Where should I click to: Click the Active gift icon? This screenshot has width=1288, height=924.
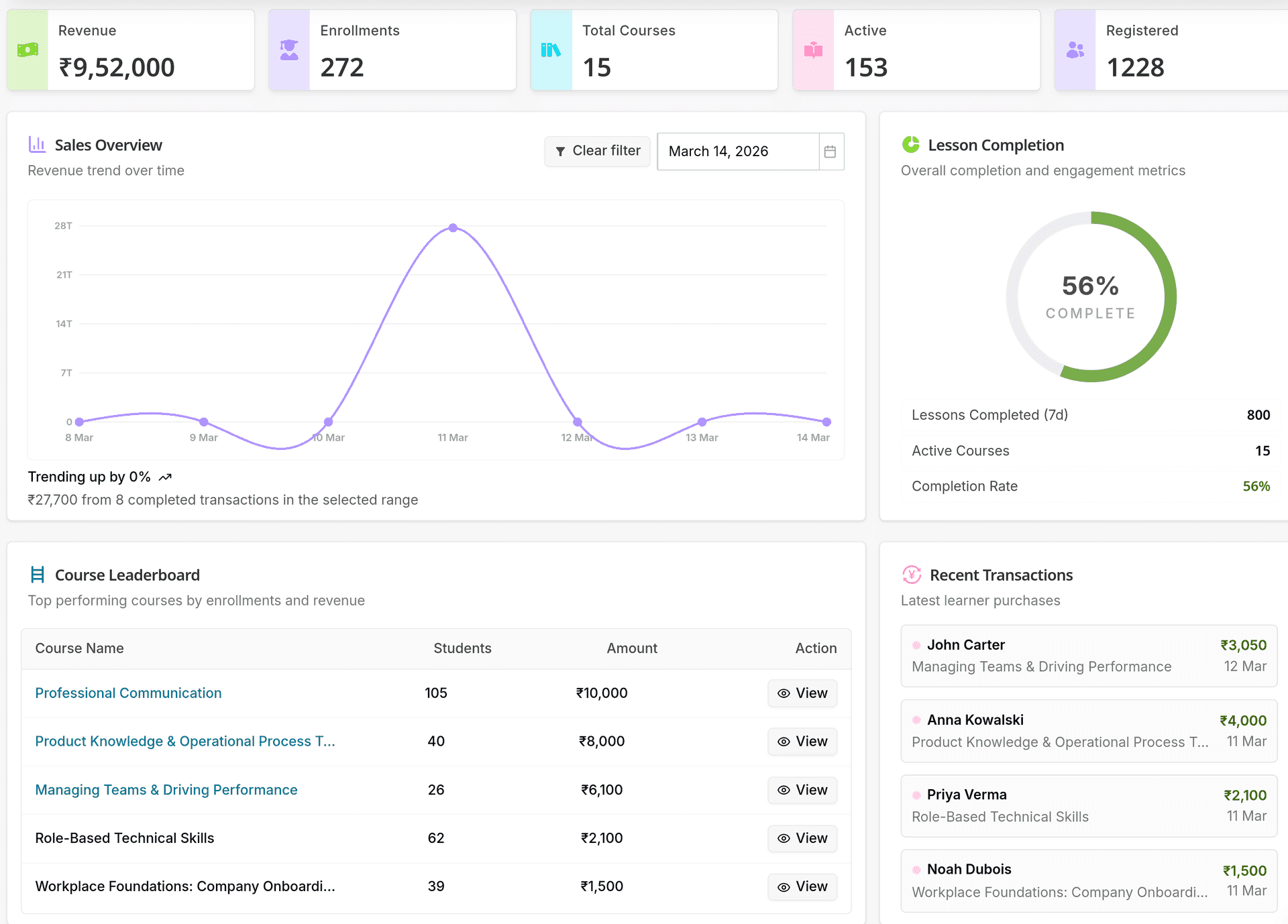pyautogui.click(x=813, y=49)
